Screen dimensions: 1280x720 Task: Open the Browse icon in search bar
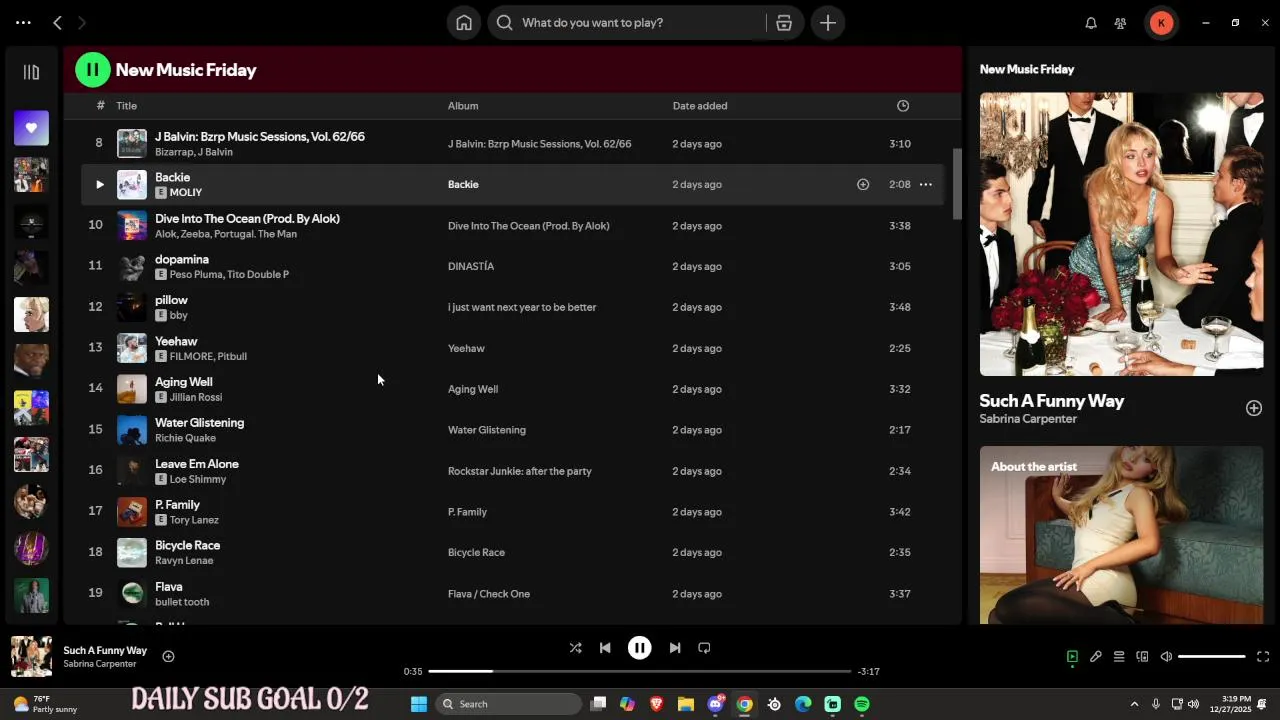[784, 23]
